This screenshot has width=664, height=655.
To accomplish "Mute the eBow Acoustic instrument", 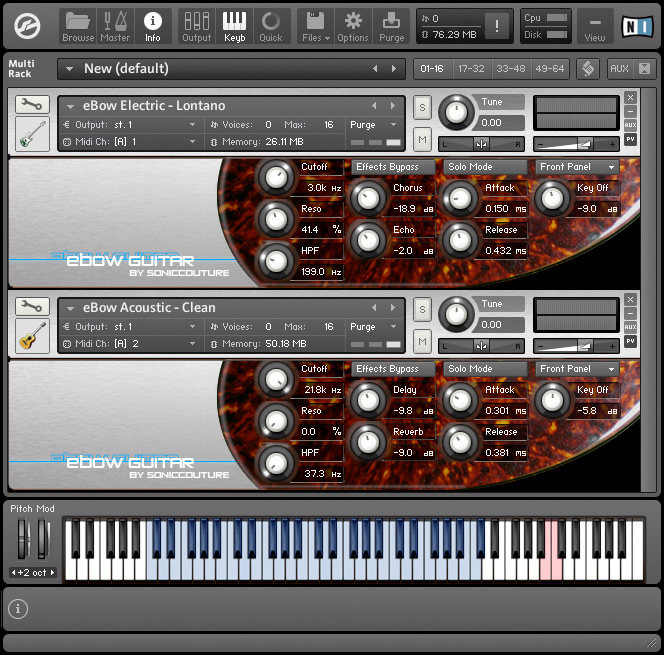I will [422, 341].
